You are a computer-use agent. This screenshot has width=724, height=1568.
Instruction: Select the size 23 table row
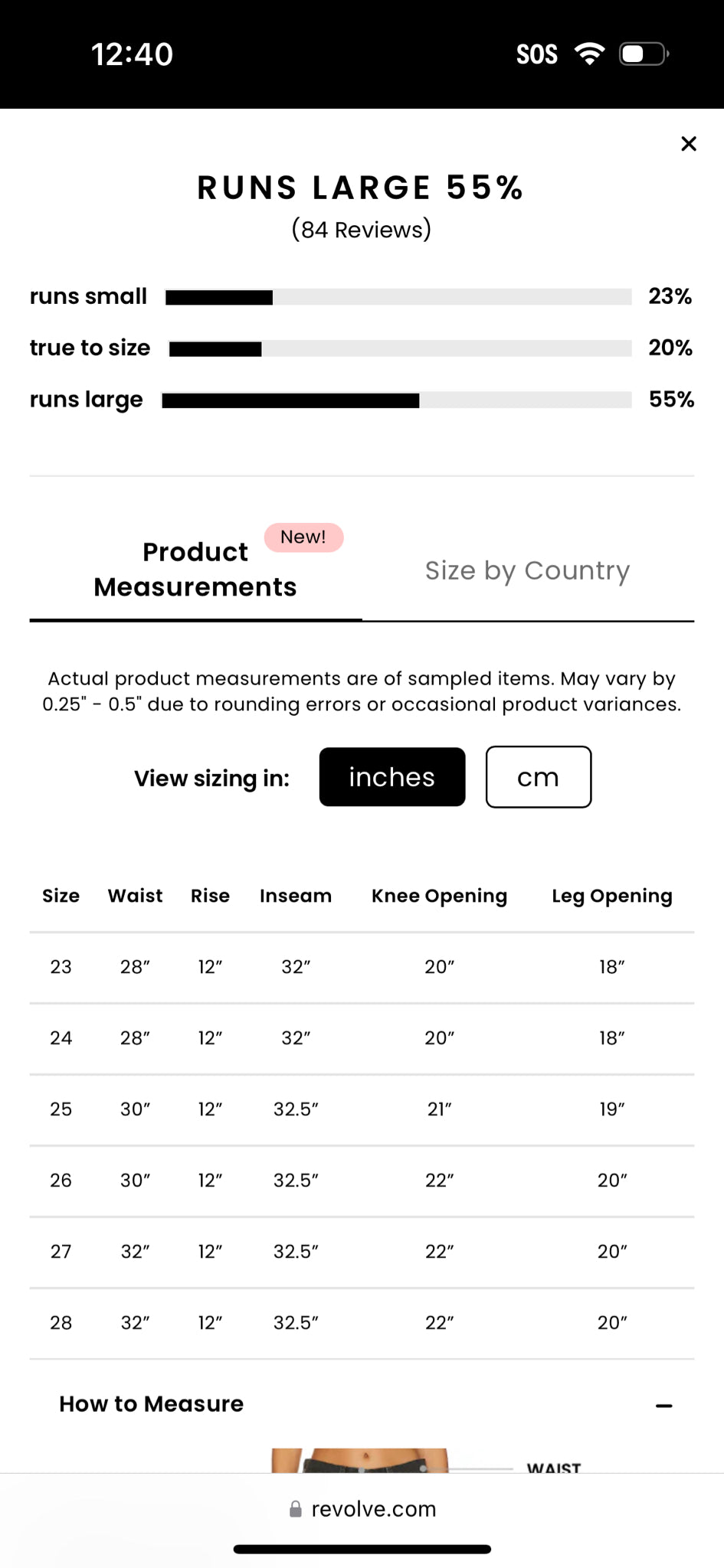click(x=362, y=967)
